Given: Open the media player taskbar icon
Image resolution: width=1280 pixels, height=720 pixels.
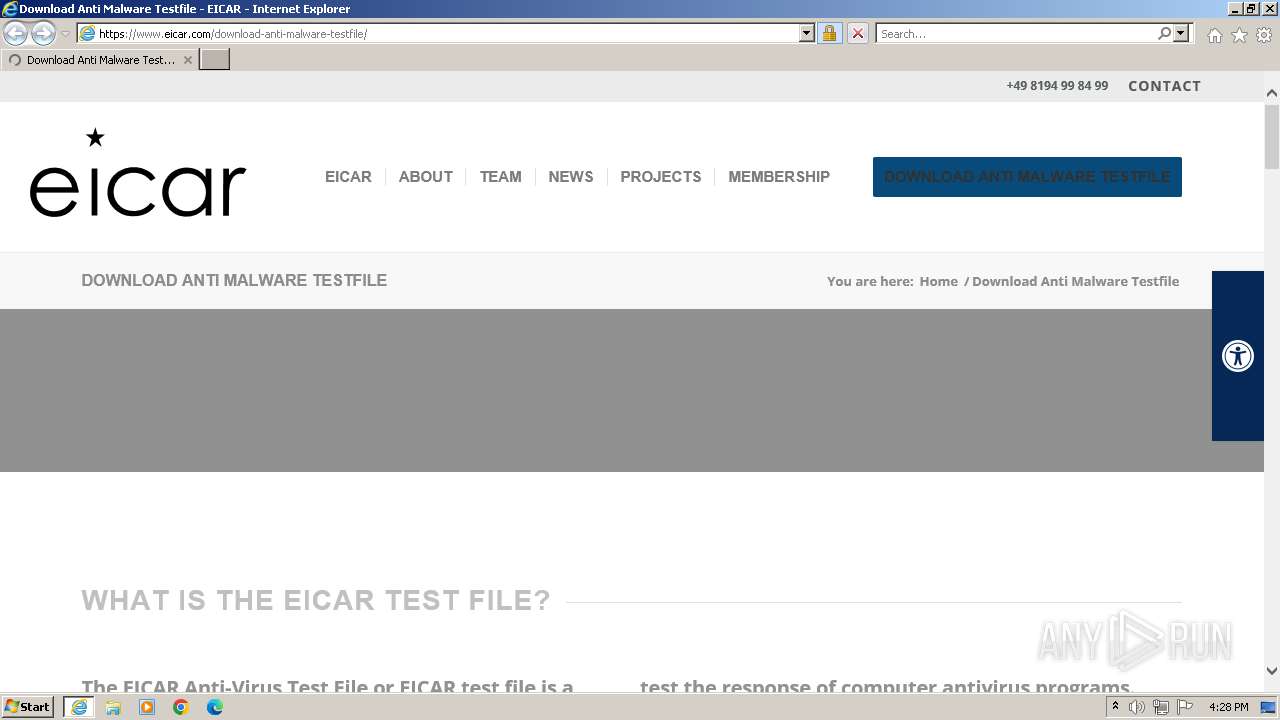Looking at the screenshot, I should [x=147, y=707].
